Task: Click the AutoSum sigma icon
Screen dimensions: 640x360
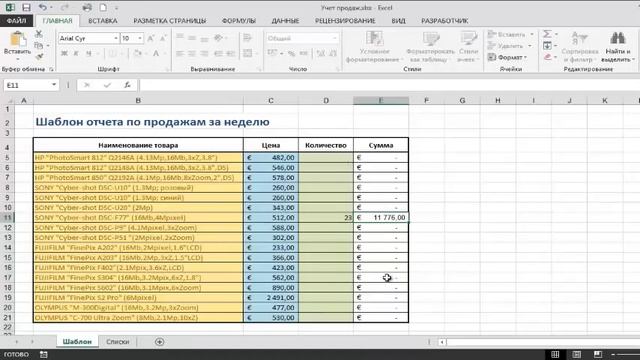Action: coord(547,34)
